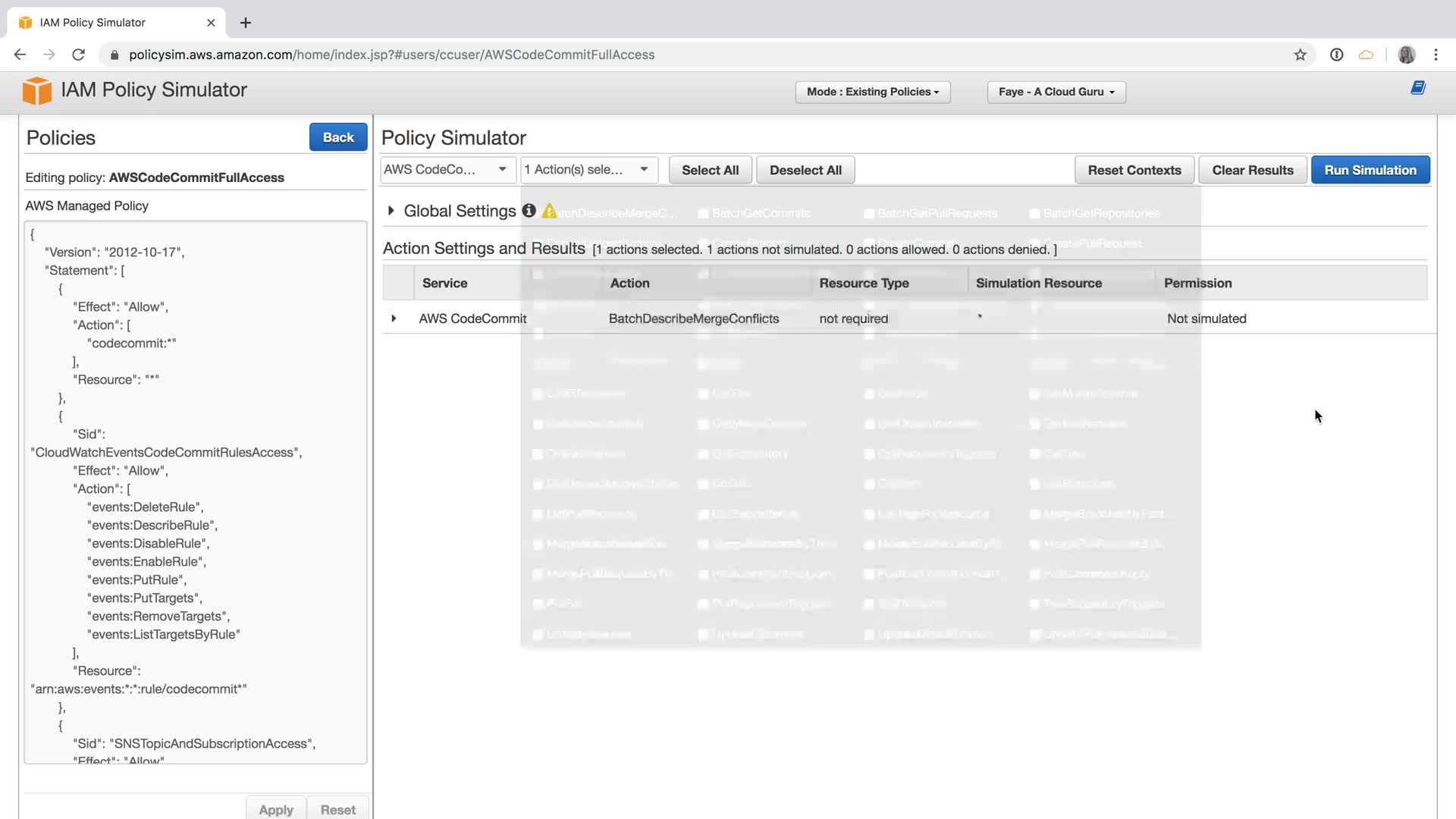Click the AWS orange cube logo

point(36,90)
